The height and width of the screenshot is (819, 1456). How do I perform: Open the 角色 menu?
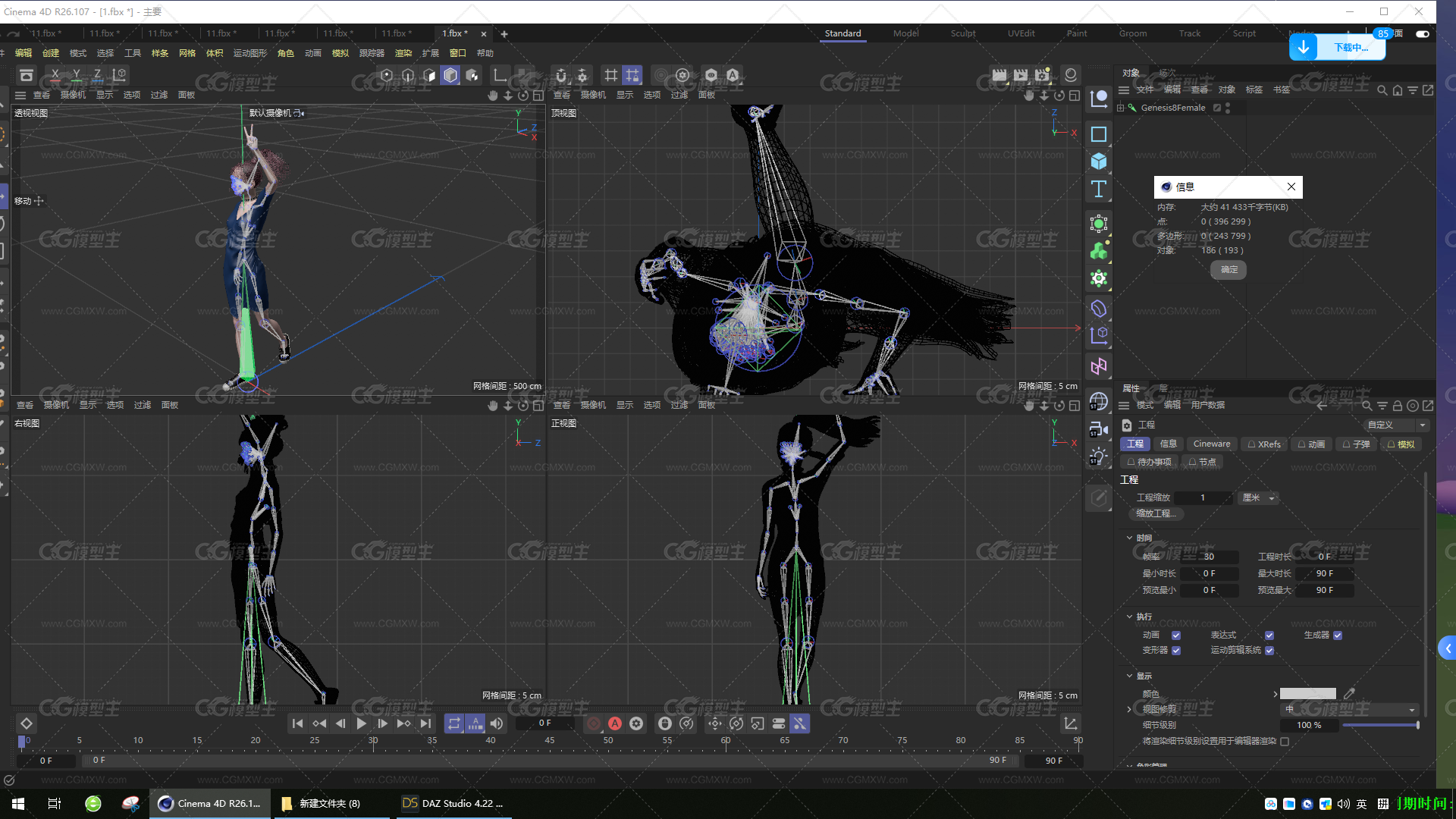click(x=285, y=53)
